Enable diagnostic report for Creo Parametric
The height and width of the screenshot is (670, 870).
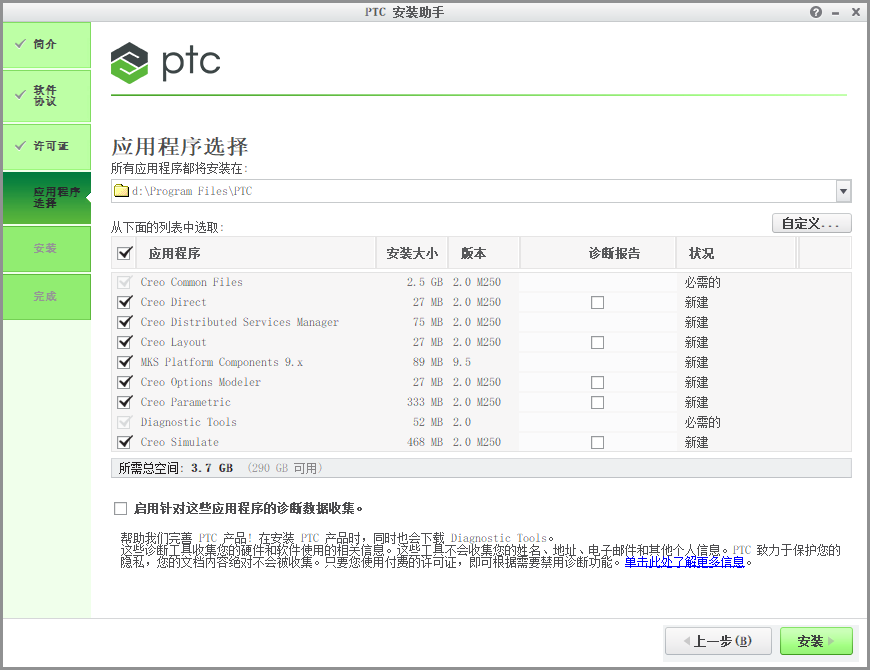(598, 402)
